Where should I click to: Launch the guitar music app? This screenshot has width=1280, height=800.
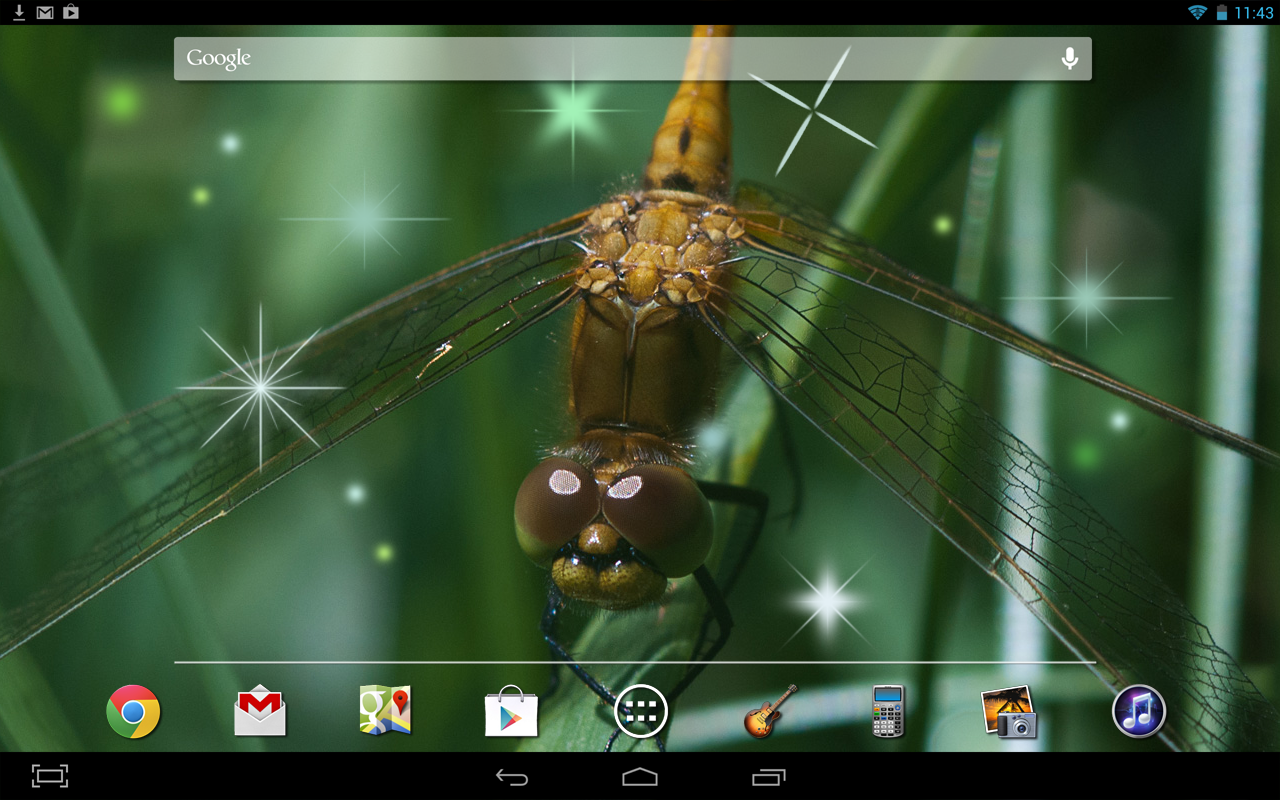pyautogui.click(x=770, y=711)
